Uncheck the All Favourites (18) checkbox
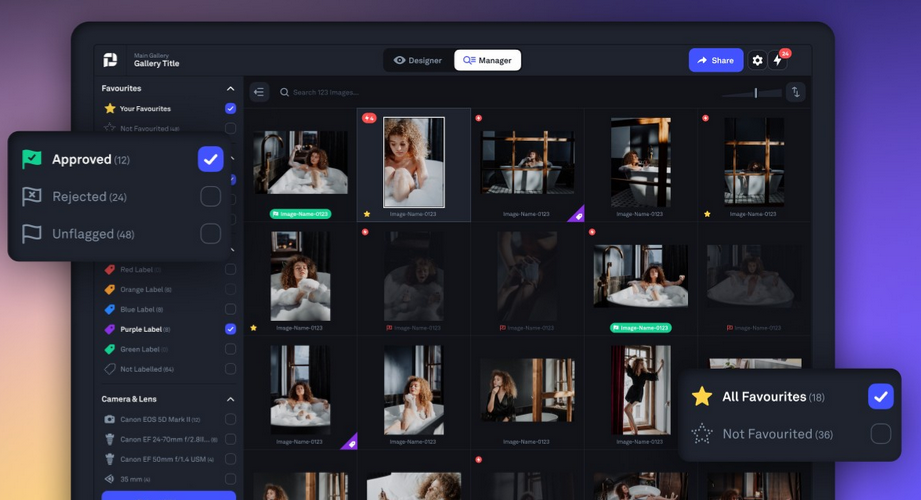921x500 pixels. click(x=880, y=397)
